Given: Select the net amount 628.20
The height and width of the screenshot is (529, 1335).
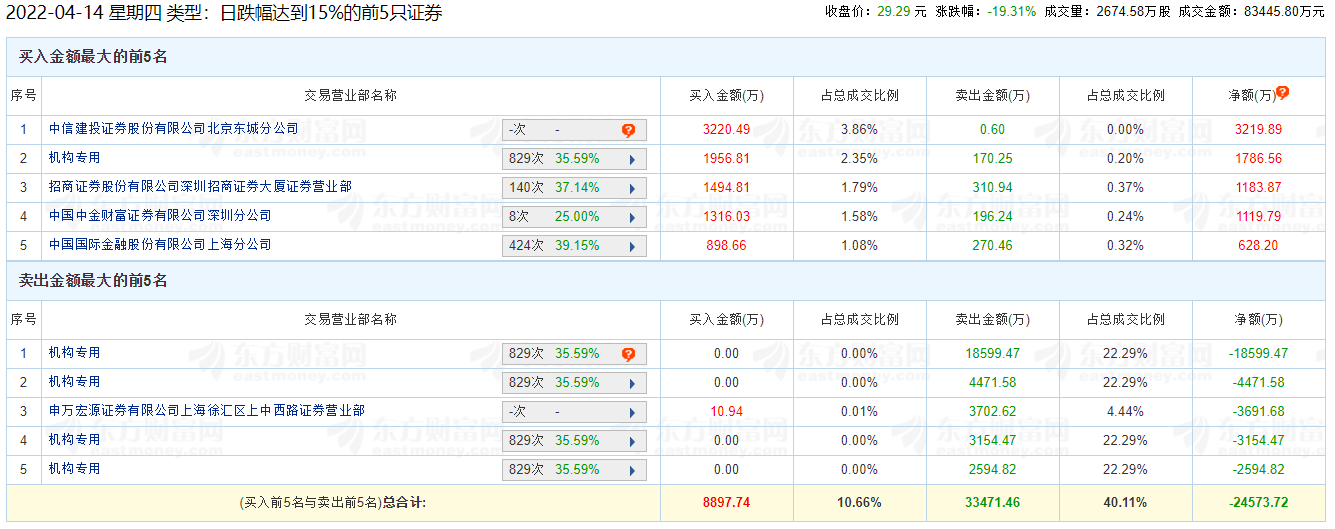Looking at the screenshot, I should point(1258,246).
